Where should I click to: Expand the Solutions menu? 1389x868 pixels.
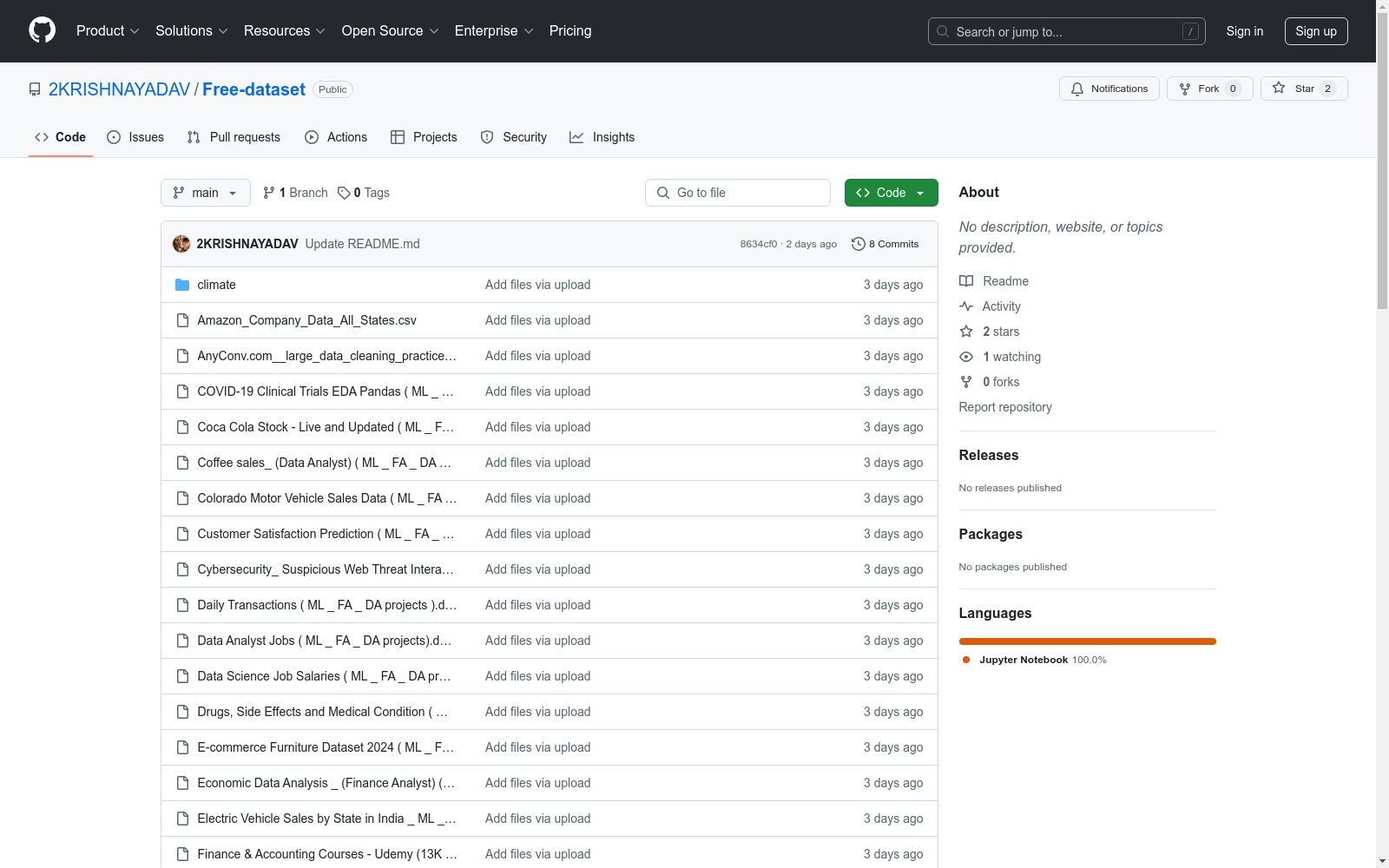pyautogui.click(x=192, y=30)
